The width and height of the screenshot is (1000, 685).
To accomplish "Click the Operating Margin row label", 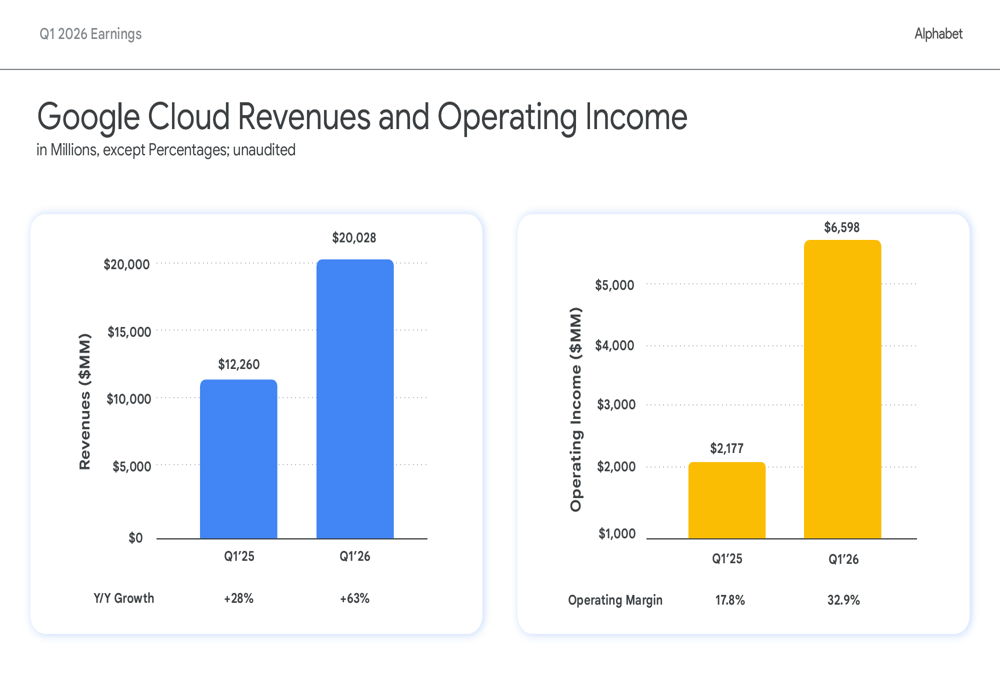I will [x=615, y=600].
